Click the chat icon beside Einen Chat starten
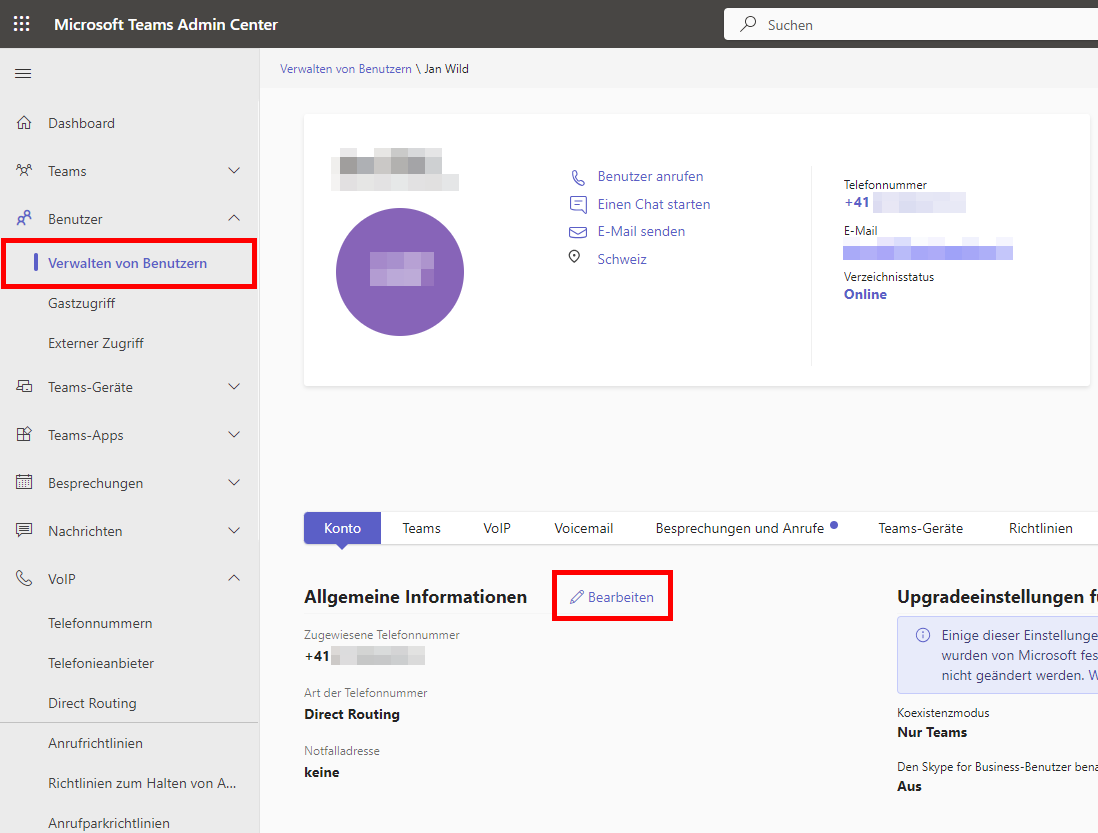Image resolution: width=1098 pixels, height=833 pixels. pos(578,204)
